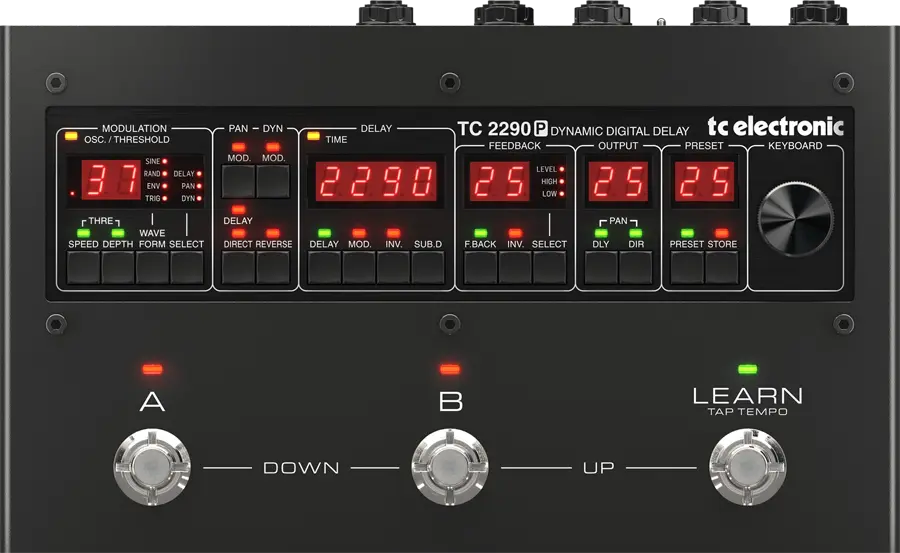Push the F.BACK button
Screen dimensions: 900x553
click(480, 268)
